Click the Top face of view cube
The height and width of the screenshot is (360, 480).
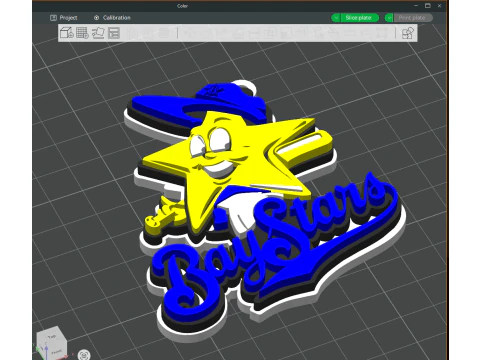[51, 337]
